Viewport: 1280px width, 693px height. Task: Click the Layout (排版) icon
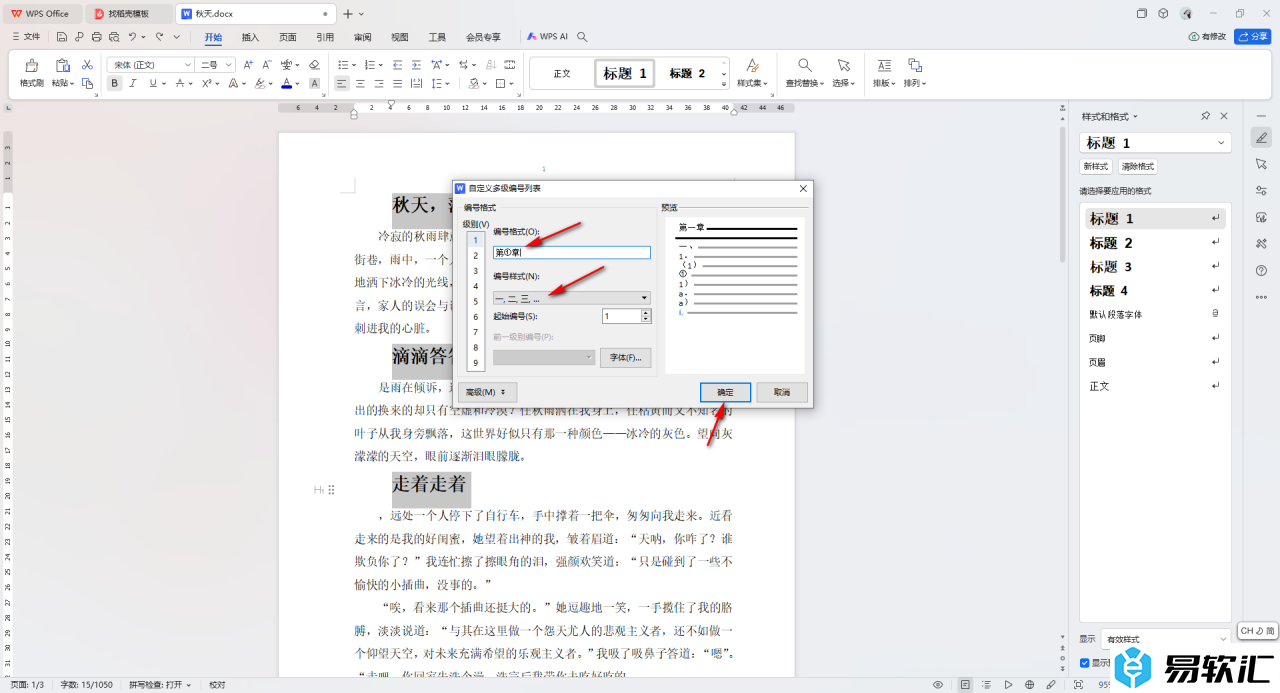pyautogui.click(x=884, y=65)
